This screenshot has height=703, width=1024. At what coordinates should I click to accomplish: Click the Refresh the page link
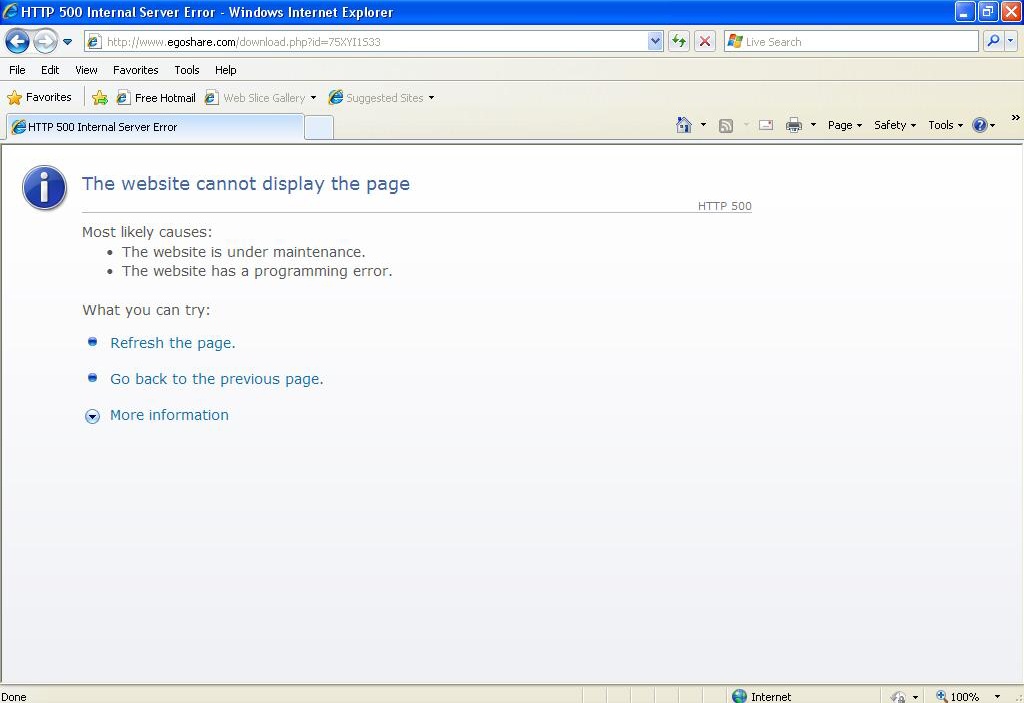pos(172,343)
